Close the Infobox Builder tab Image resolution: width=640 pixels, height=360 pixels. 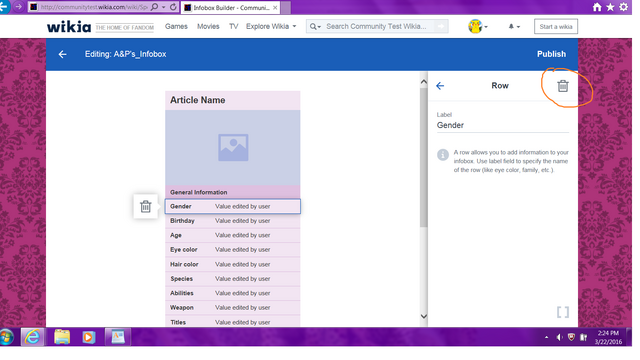275,7
